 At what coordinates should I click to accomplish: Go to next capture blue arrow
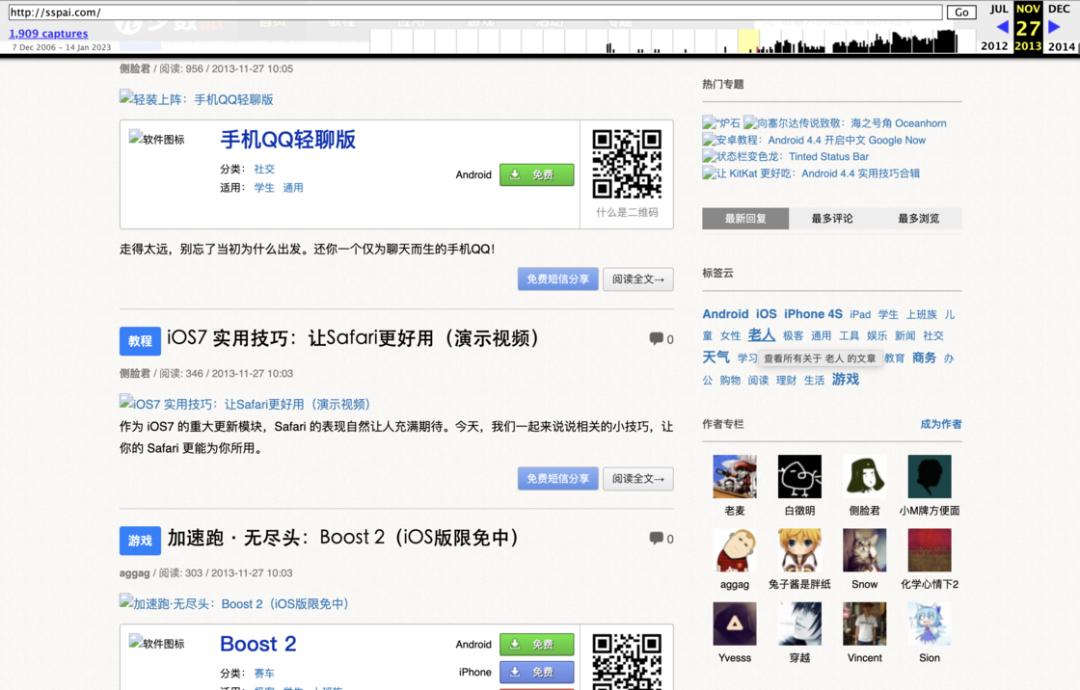(x=1054, y=27)
